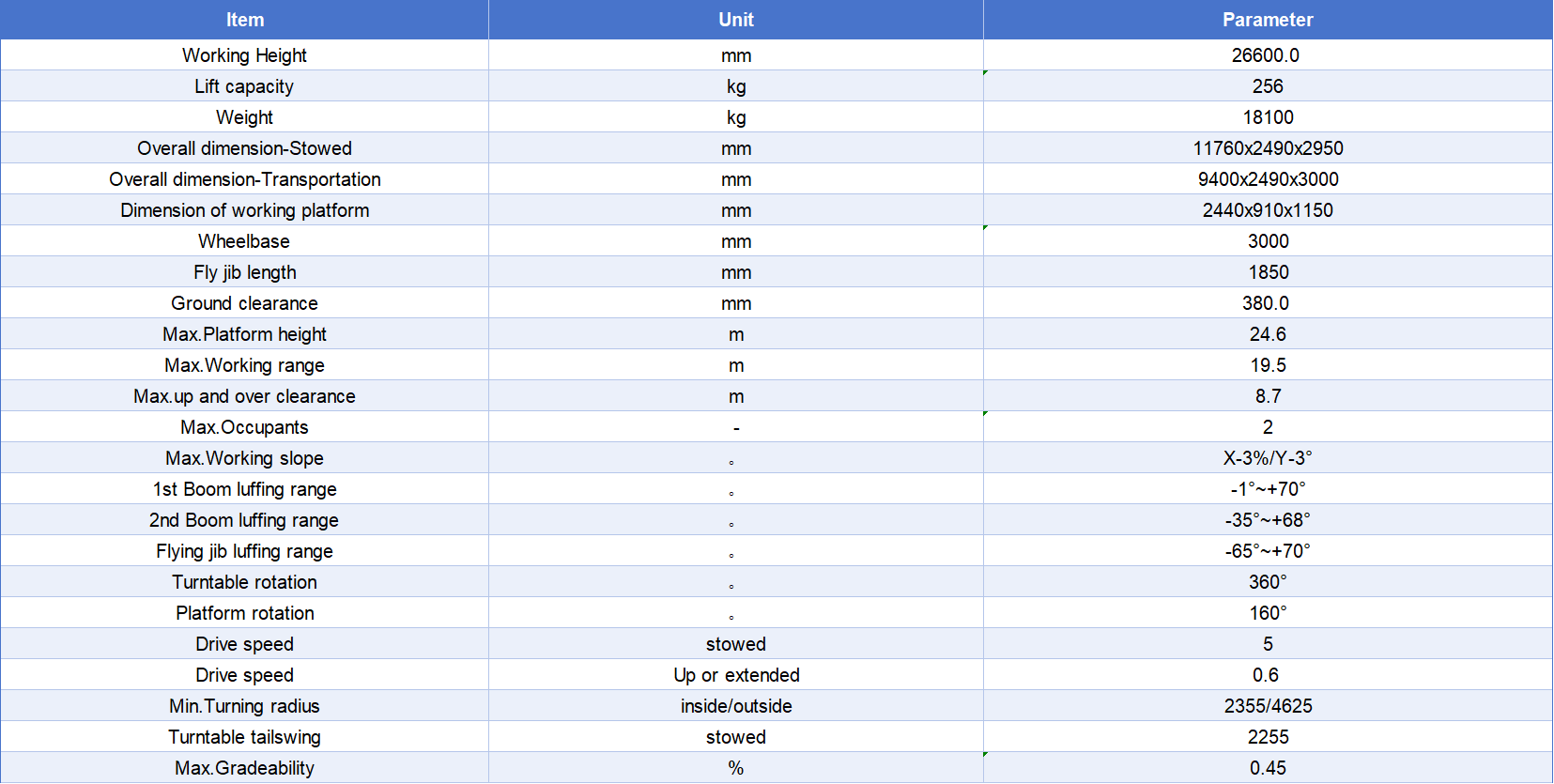This screenshot has width=1554, height=784.
Task: Click the Weight value 18100
Action: (1268, 117)
